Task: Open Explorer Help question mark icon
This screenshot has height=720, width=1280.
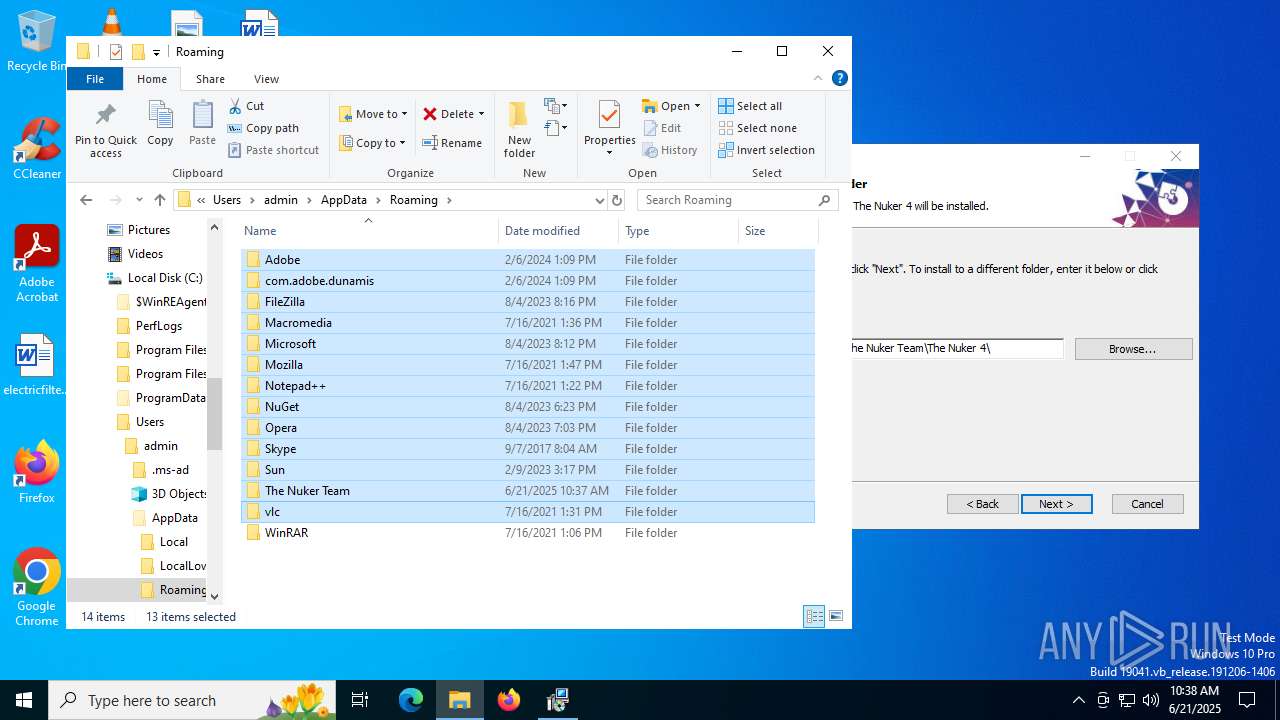Action: click(x=840, y=78)
